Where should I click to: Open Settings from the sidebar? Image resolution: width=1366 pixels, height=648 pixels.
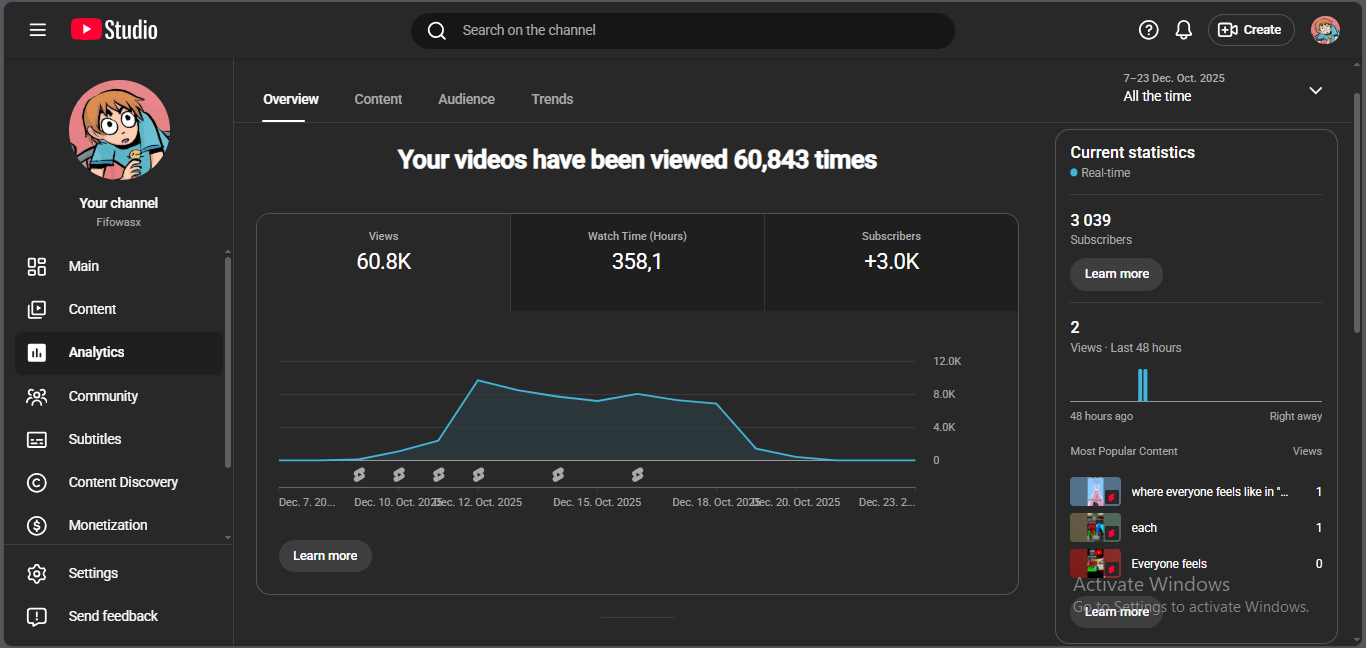click(93, 573)
